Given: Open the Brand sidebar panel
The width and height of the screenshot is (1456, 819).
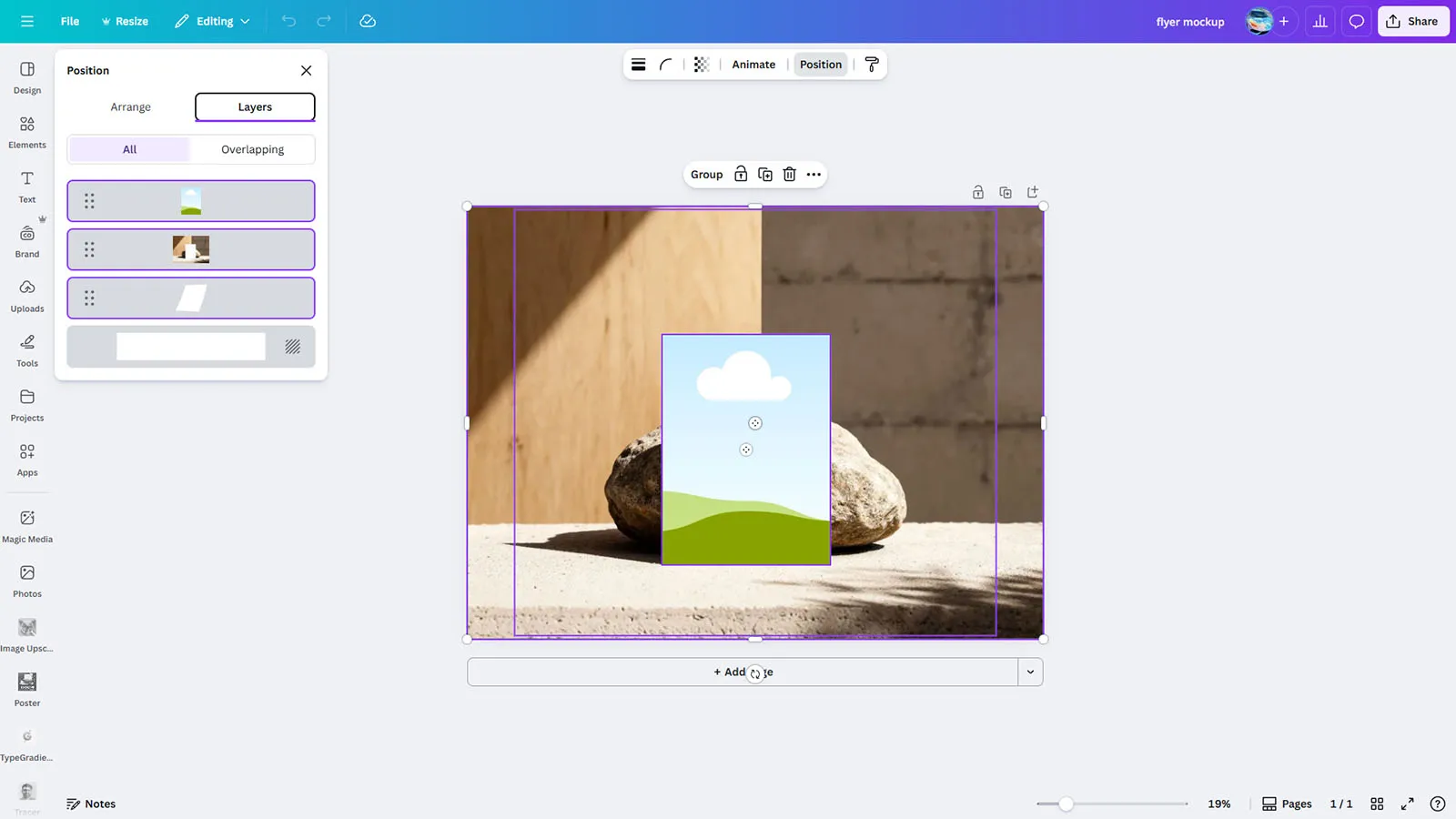Looking at the screenshot, I should (27, 241).
